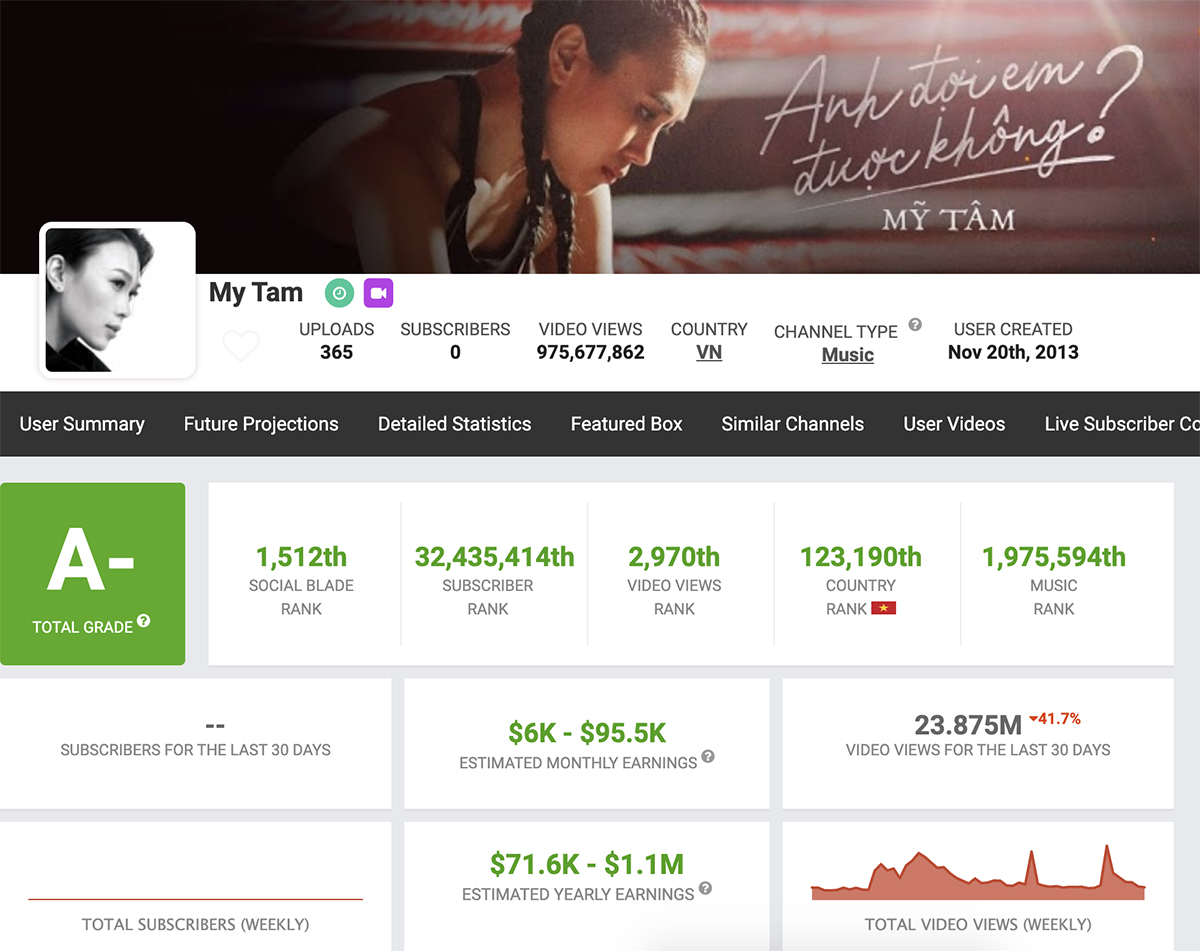
Task: View the Similar Channels tab
Action: (x=792, y=424)
